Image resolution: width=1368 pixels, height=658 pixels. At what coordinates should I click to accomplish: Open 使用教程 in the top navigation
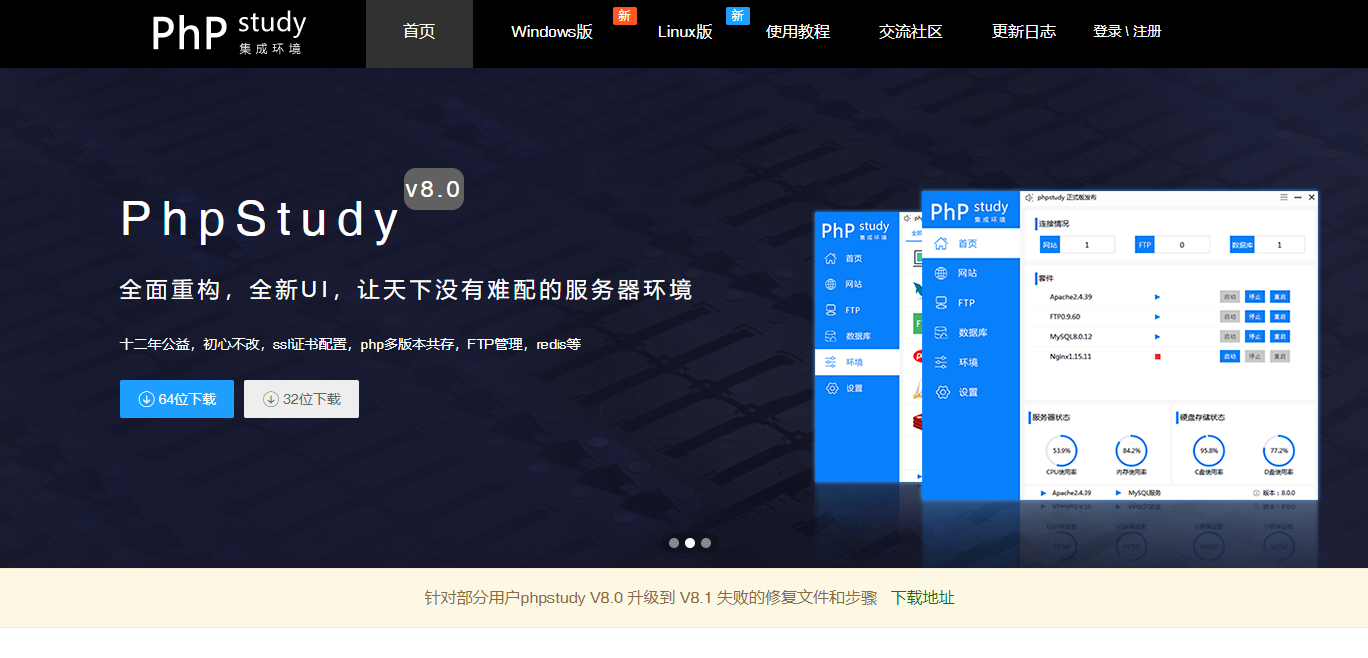[798, 32]
